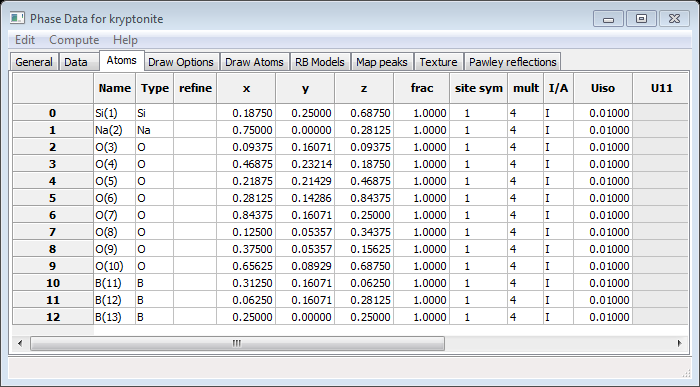Click y value 0.08929 for O(10)

pos(305,266)
